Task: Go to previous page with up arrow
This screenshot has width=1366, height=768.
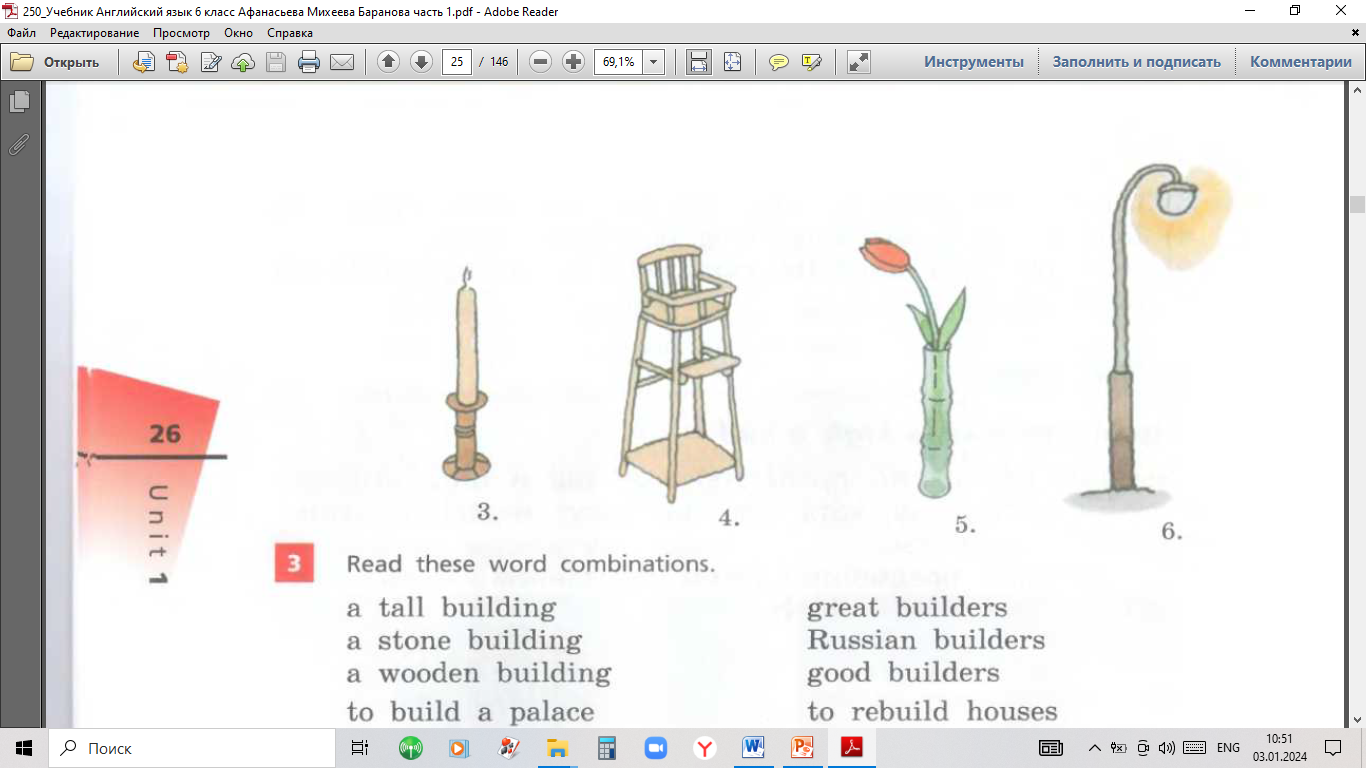Action: (x=388, y=62)
